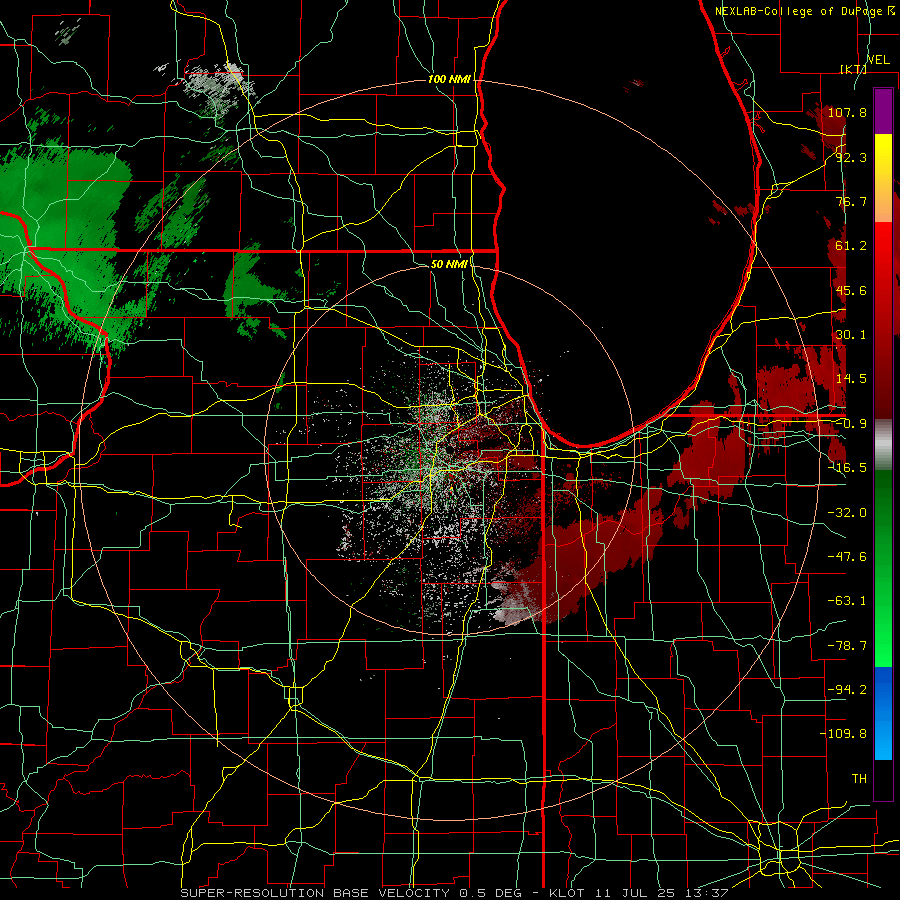Screen dimensions: 900x900
Task: Click the -94.2 value on velocity scale
Action: tap(847, 690)
